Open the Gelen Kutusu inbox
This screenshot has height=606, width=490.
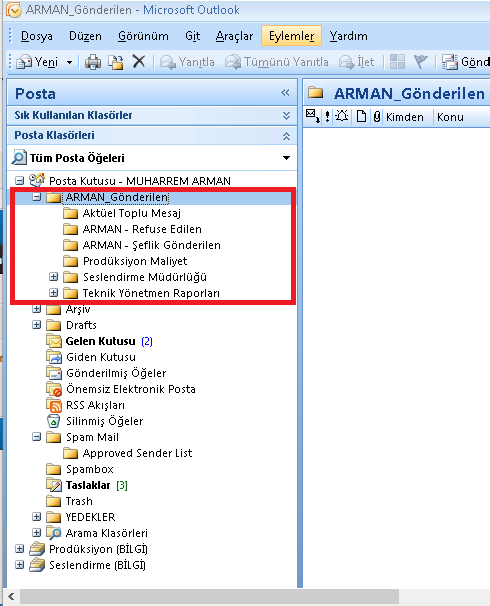click(100, 341)
